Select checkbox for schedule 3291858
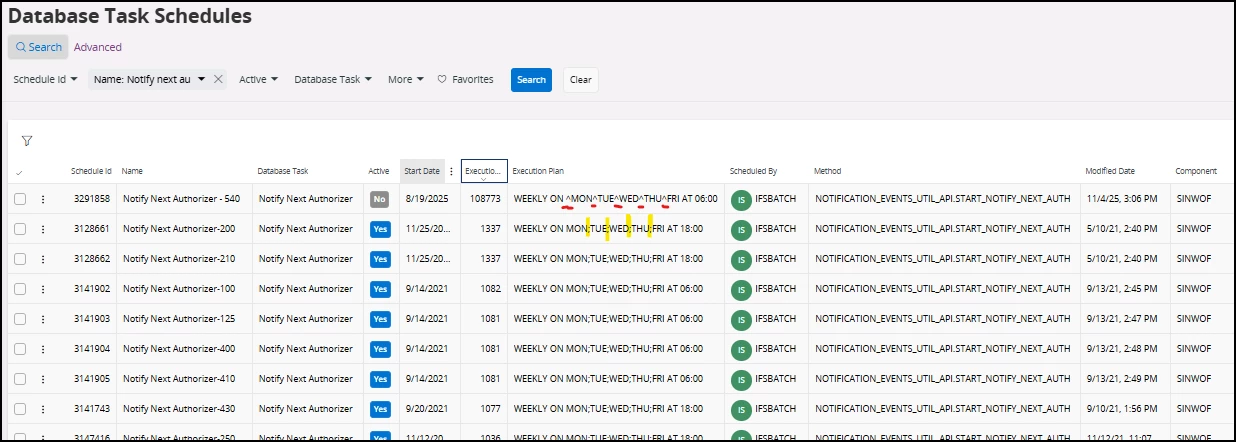 [x=20, y=199]
